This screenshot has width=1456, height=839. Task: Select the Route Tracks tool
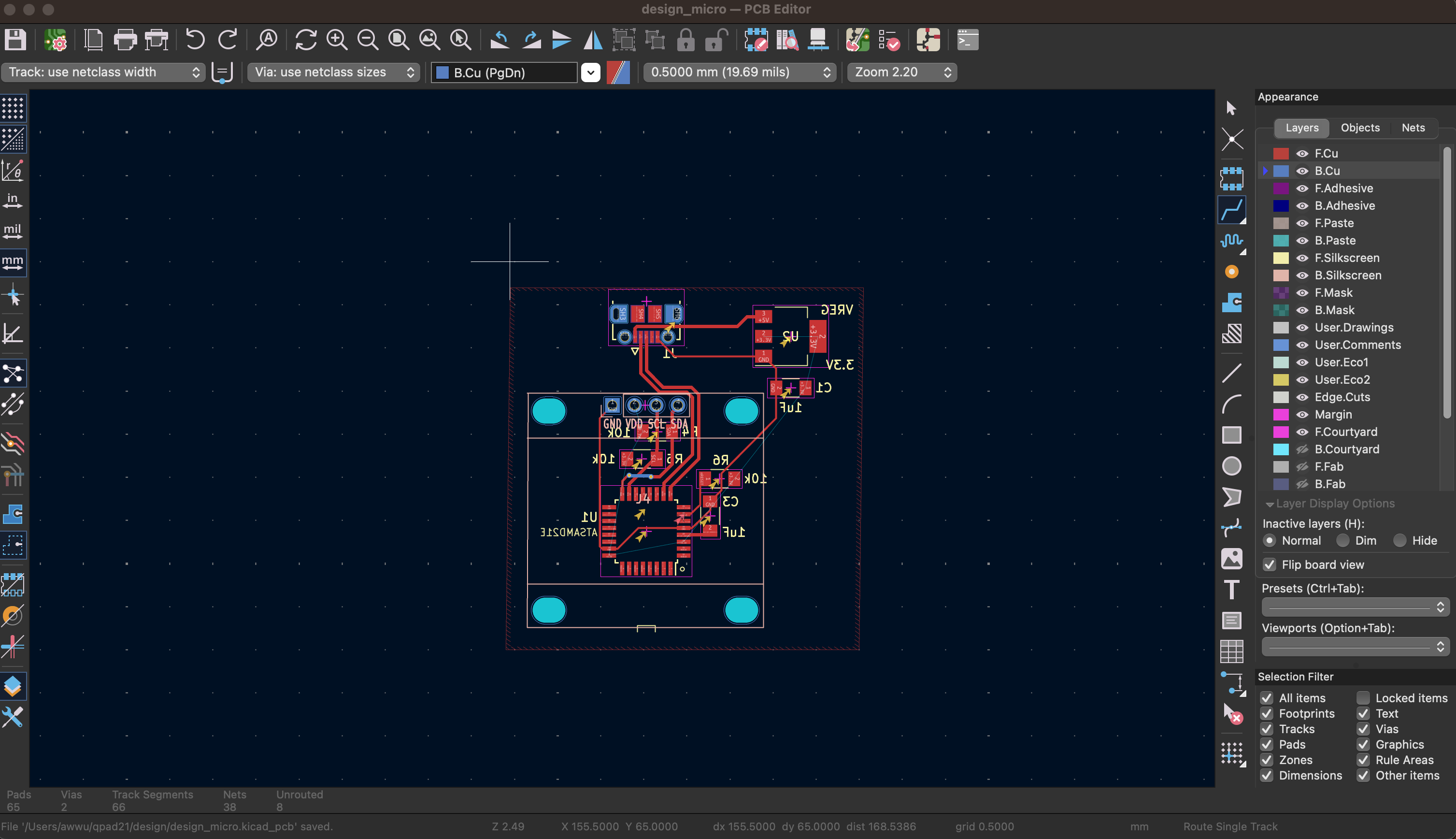1232,210
